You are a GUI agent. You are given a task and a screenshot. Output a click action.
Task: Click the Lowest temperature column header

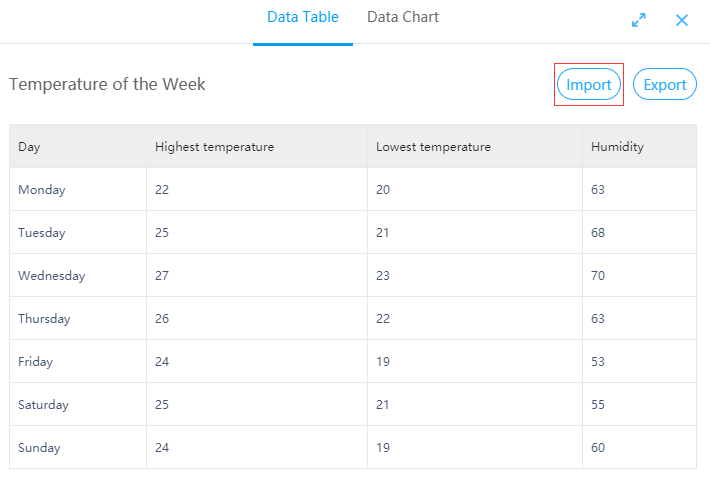(x=475, y=146)
